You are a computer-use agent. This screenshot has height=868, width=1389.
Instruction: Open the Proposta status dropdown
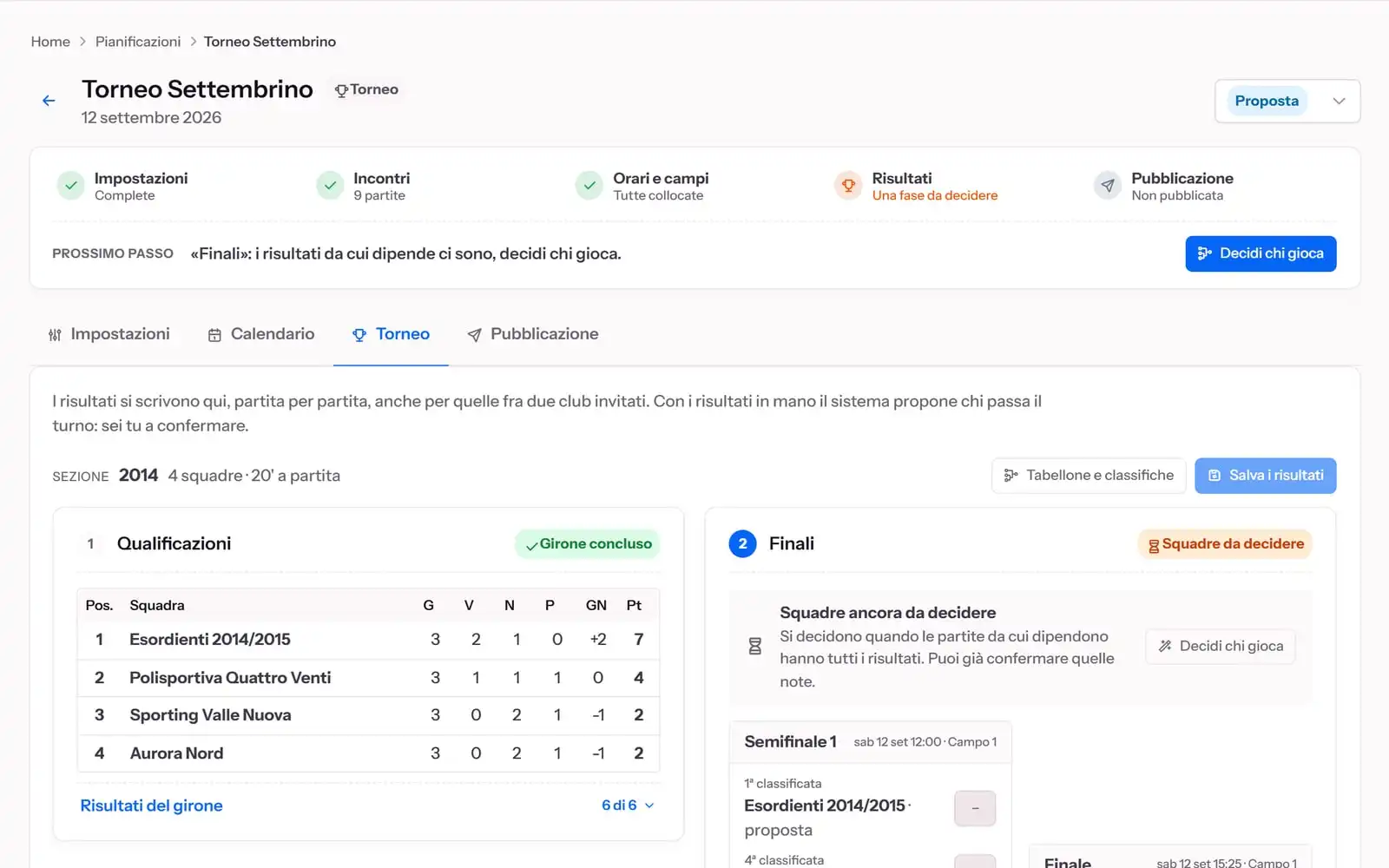(1287, 101)
